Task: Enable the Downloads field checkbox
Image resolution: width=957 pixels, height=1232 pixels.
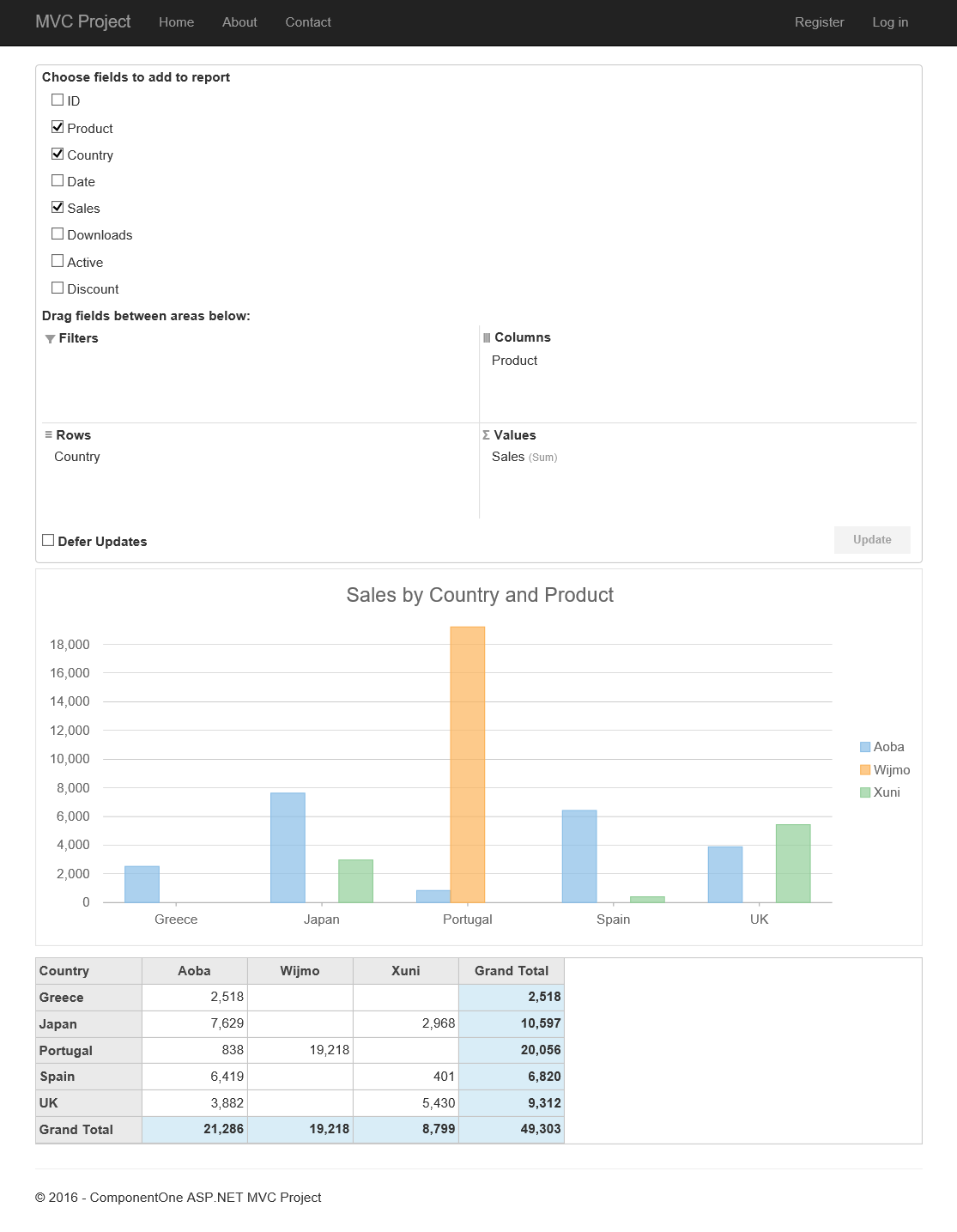Action: tap(58, 234)
